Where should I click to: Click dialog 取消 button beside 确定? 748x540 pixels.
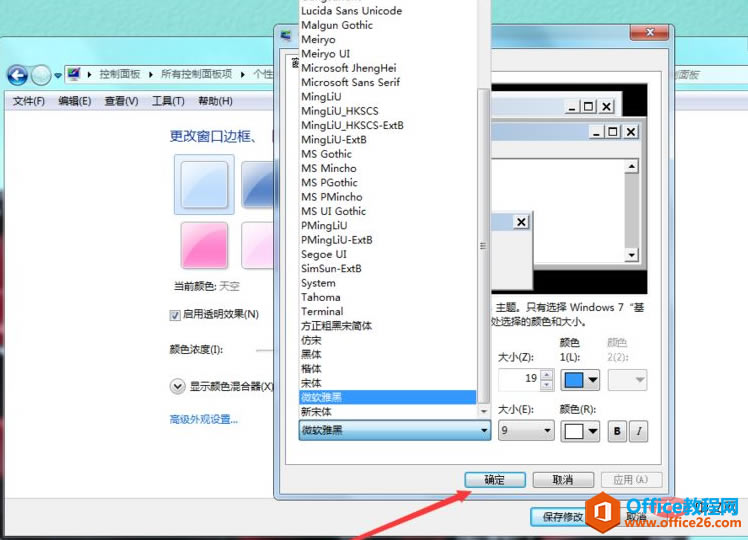(563, 480)
